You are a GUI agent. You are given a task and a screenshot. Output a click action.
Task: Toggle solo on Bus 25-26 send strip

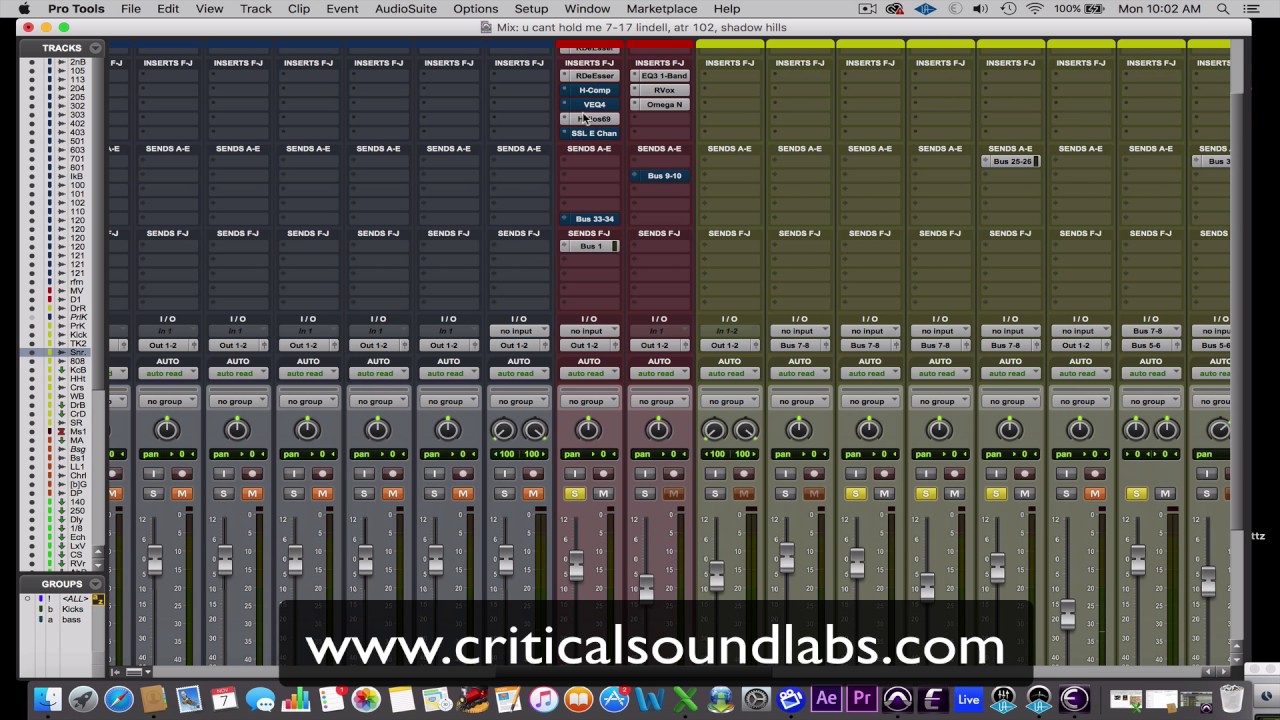tap(995, 493)
